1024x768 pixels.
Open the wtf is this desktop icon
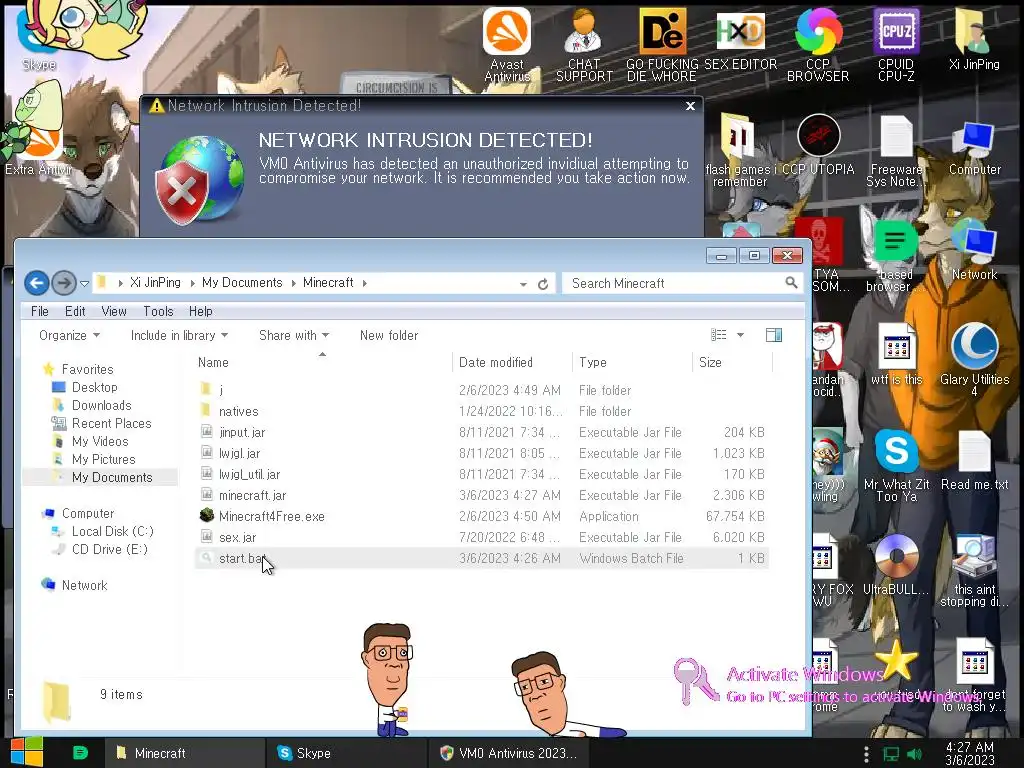(x=896, y=355)
